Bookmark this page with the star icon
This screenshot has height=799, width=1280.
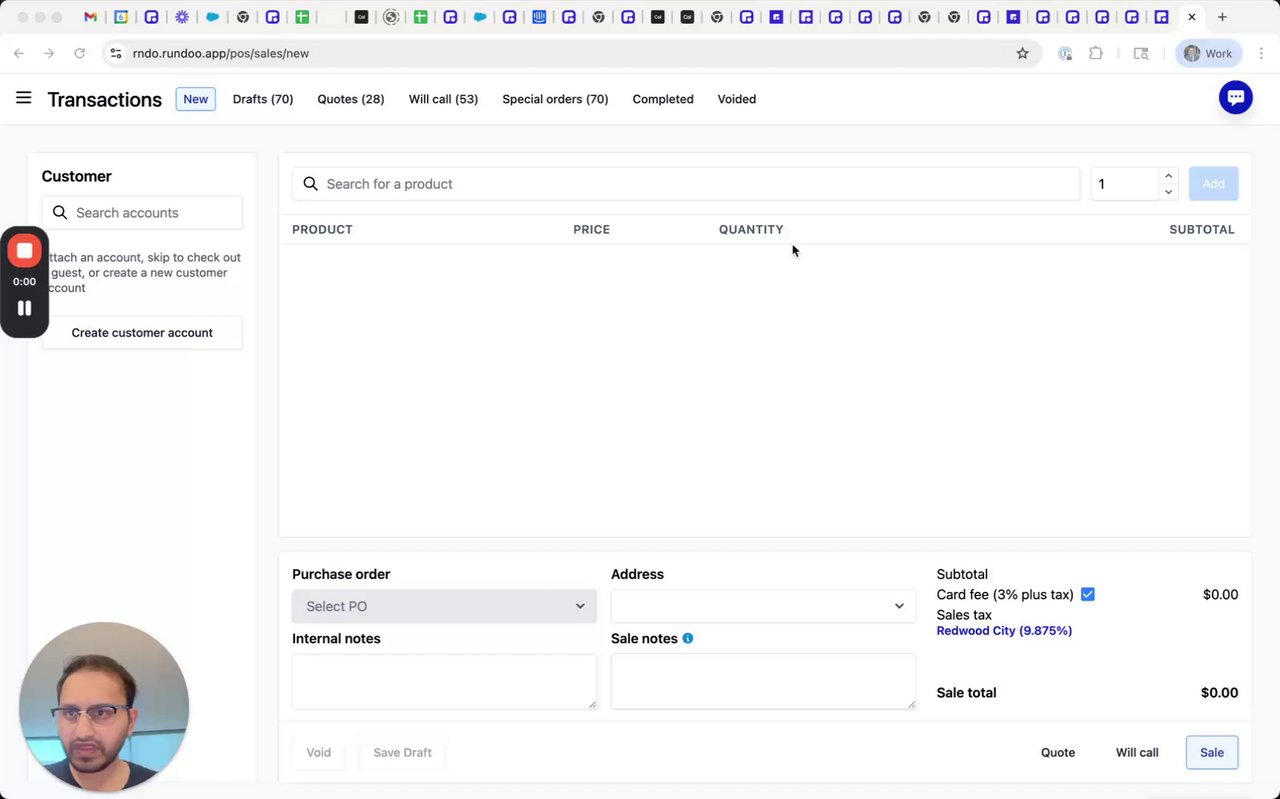(1022, 53)
